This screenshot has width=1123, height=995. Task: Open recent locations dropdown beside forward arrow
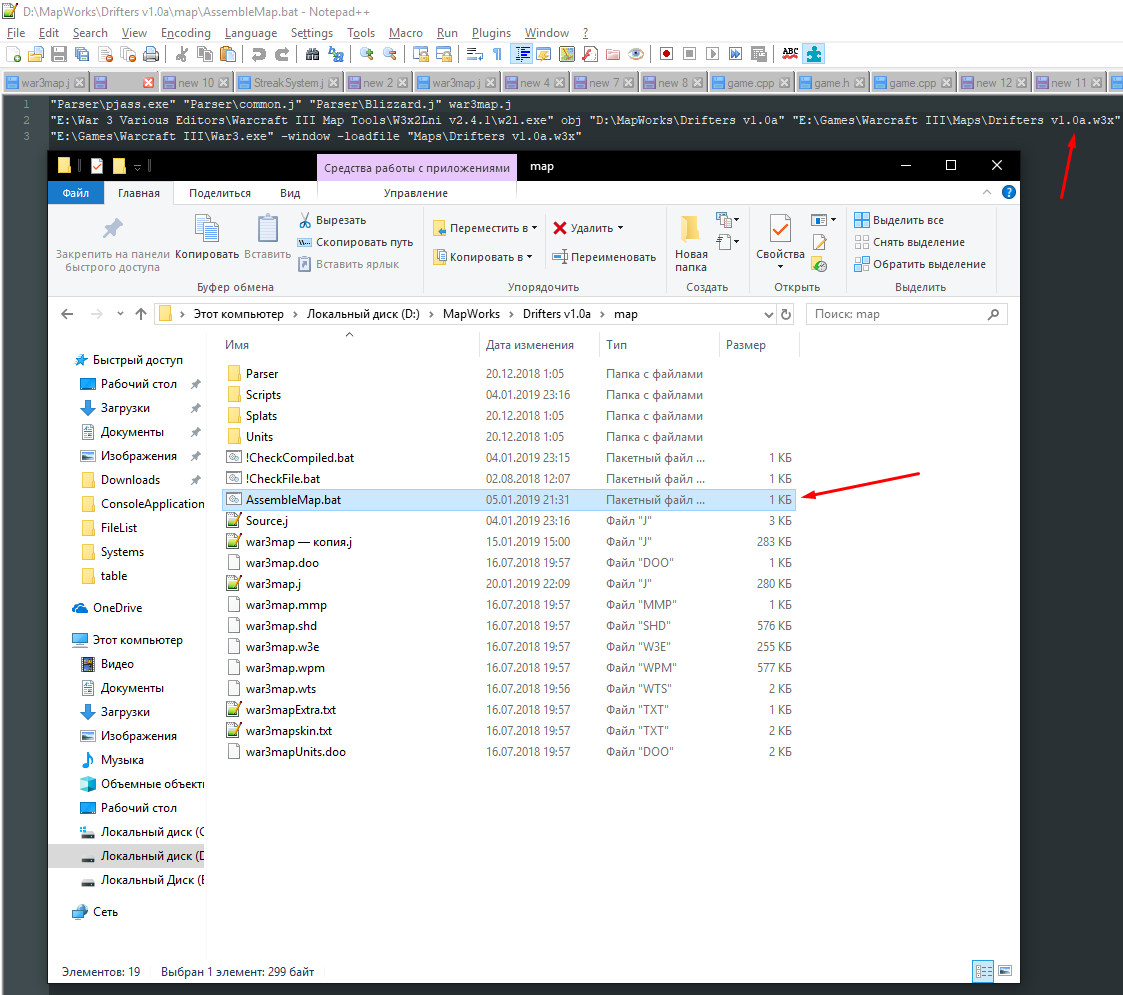coord(120,314)
